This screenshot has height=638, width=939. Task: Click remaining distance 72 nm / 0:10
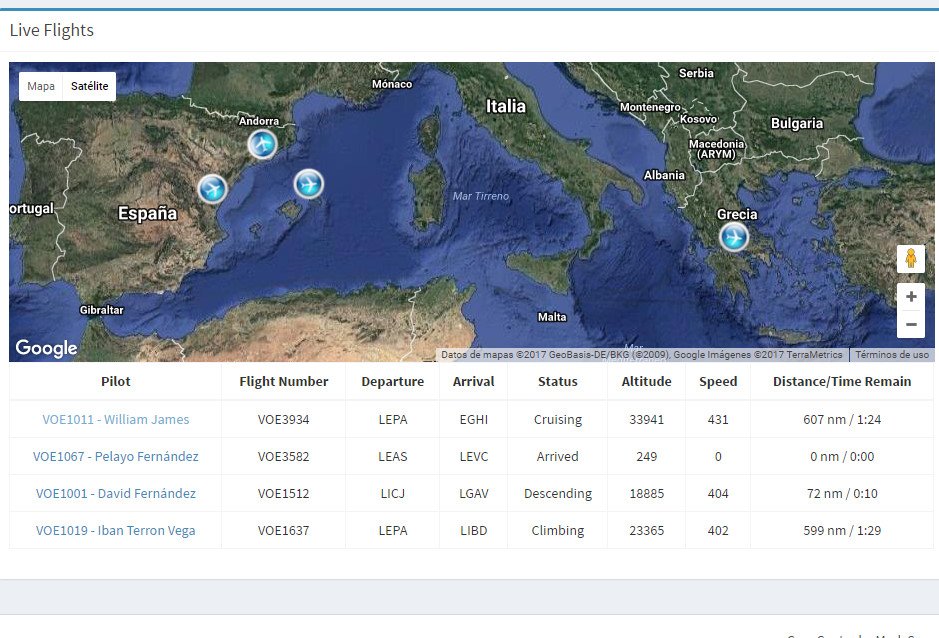tap(842, 494)
